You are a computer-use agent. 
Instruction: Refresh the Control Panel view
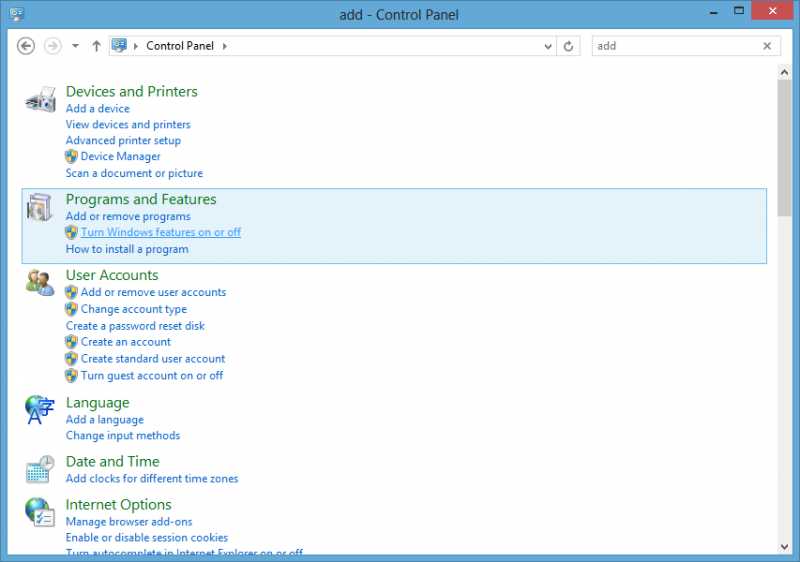(568, 46)
